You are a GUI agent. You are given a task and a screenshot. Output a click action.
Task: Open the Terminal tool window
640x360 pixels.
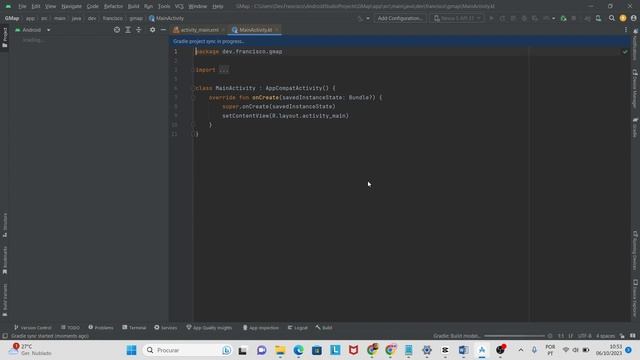pos(134,328)
